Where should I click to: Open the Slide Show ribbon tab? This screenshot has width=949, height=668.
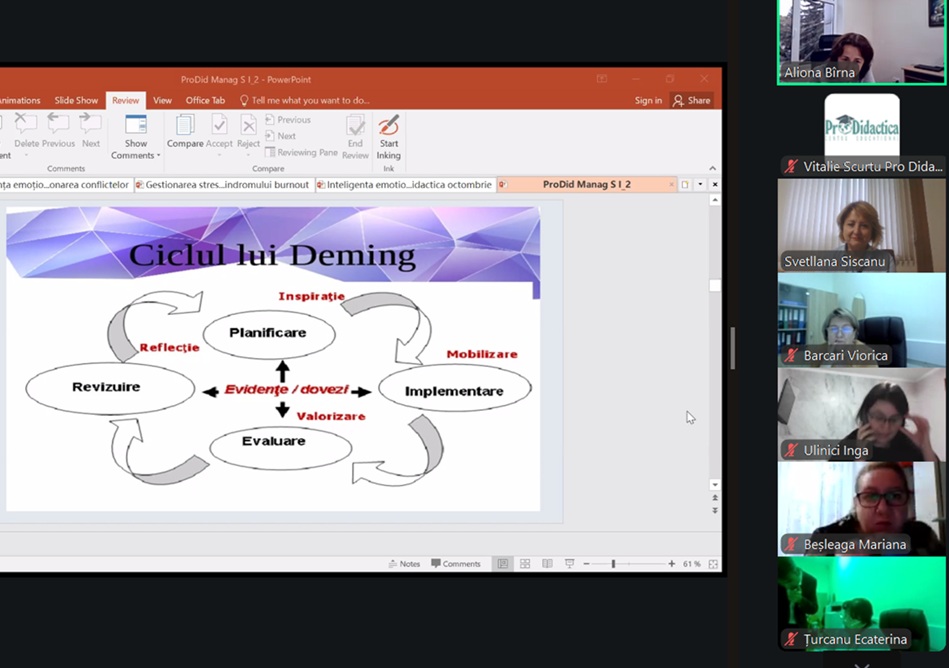point(76,100)
